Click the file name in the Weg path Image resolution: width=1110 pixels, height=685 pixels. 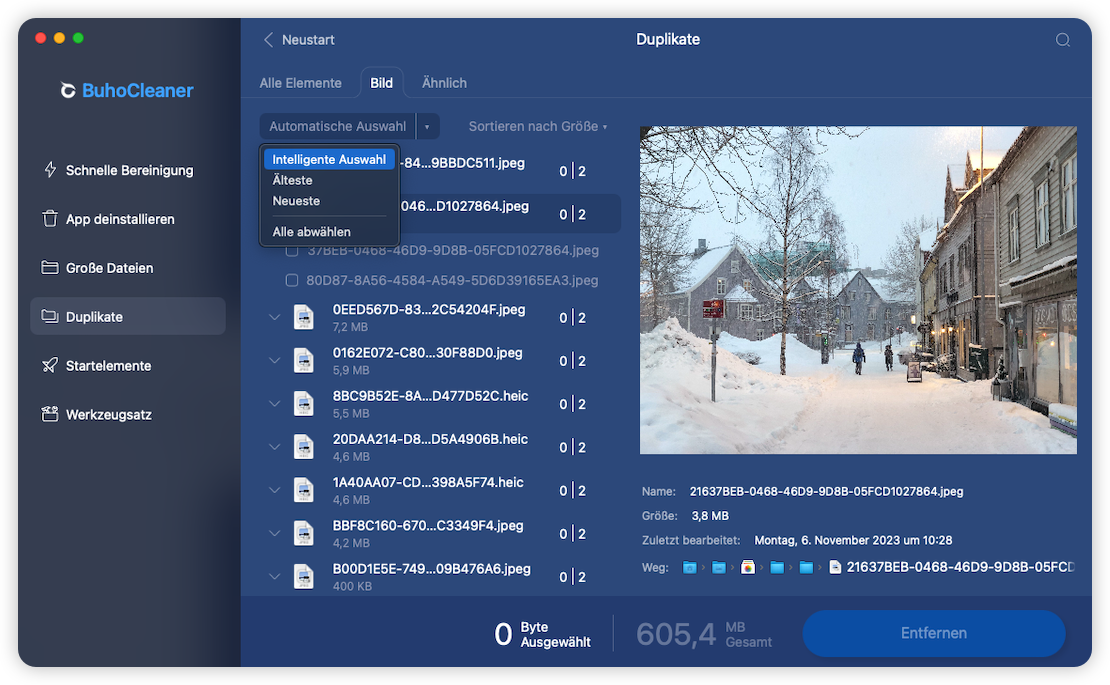point(960,568)
